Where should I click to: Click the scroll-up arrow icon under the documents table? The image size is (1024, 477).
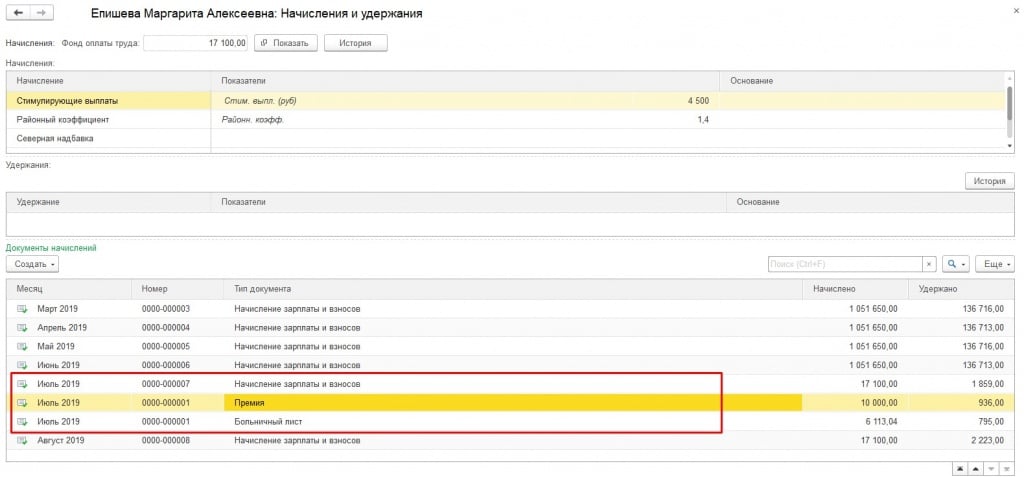973,468
